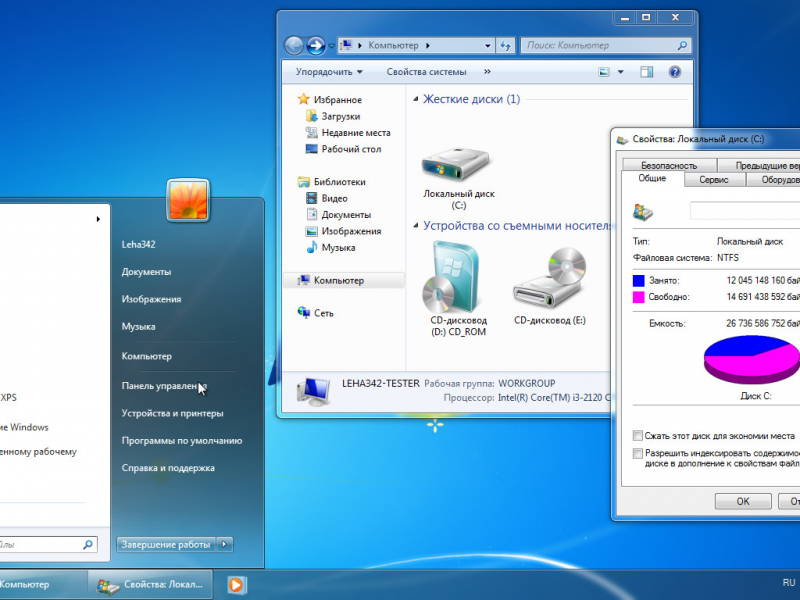Select Избранное star in navigation pane
The image size is (800, 600).
[304, 99]
